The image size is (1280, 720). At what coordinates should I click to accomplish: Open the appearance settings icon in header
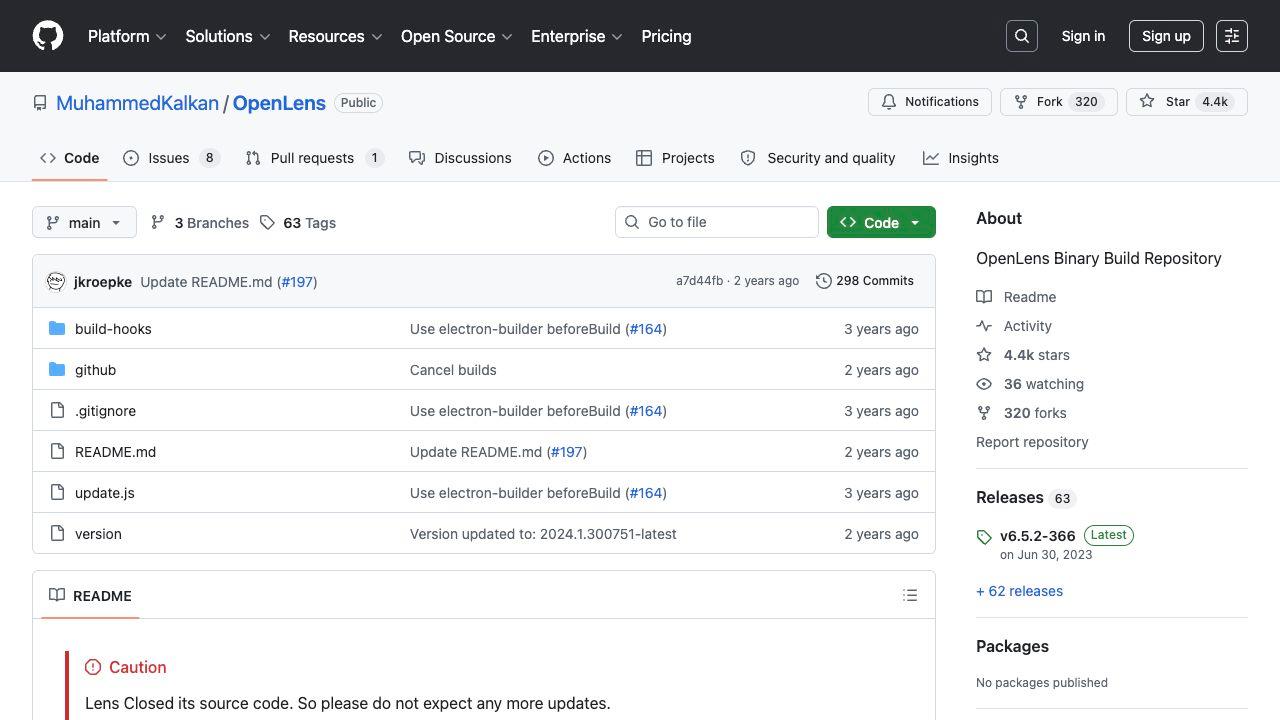coord(1232,36)
